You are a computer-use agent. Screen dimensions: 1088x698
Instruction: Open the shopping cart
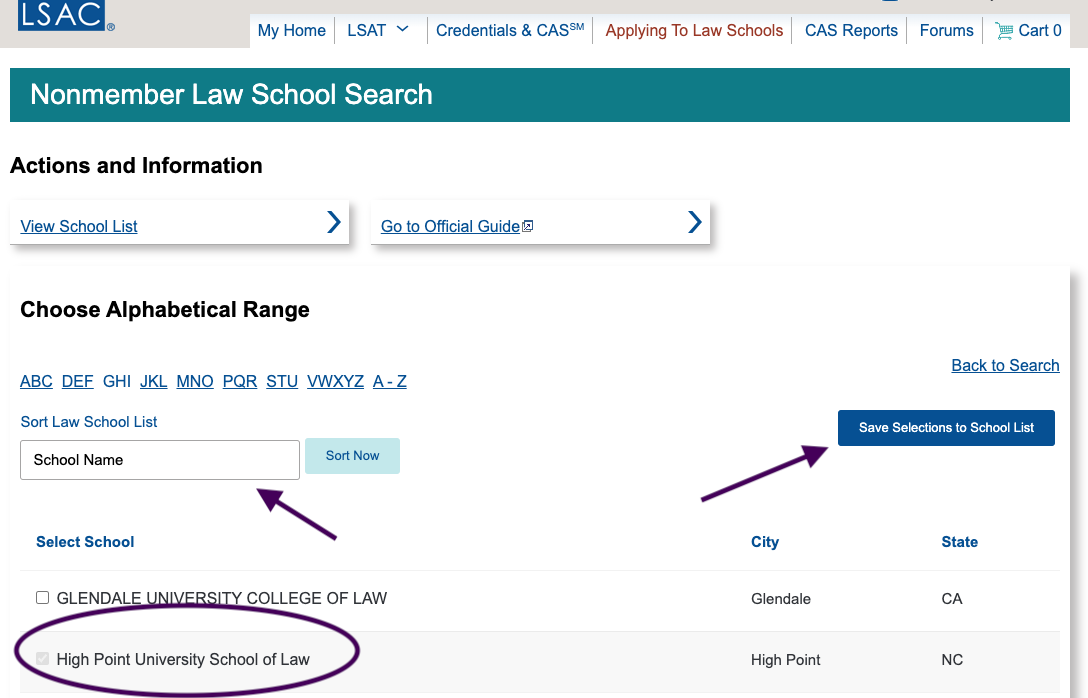[x=1028, y=30]
